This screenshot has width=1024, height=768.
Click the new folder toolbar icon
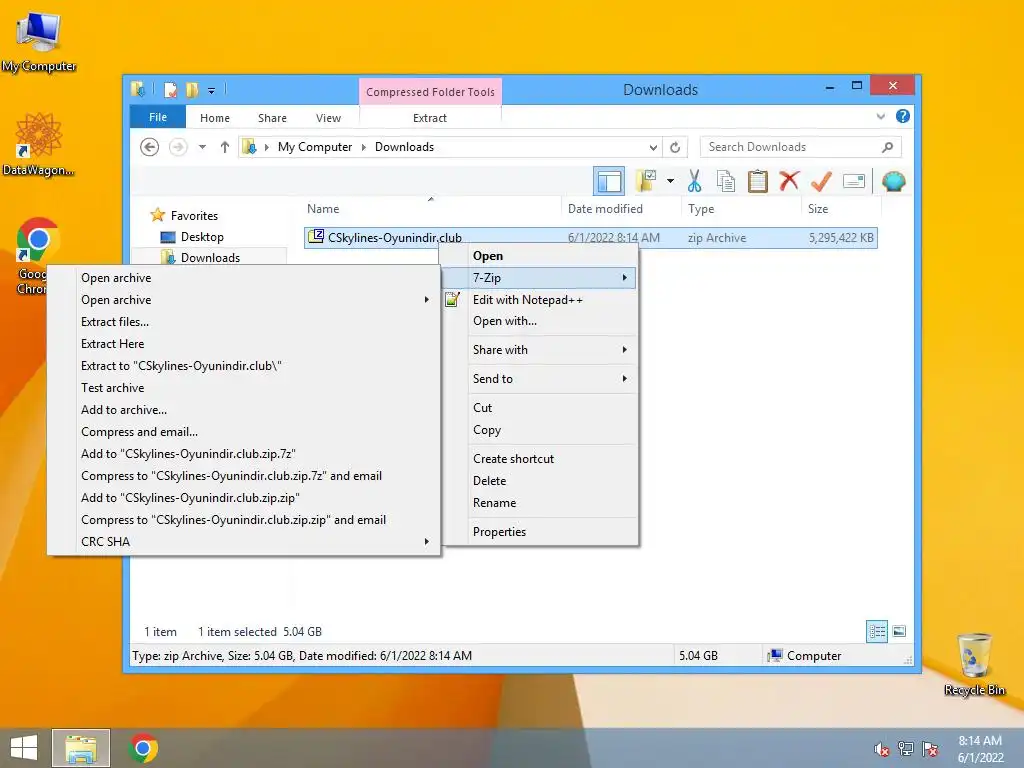tap(647, 181)
